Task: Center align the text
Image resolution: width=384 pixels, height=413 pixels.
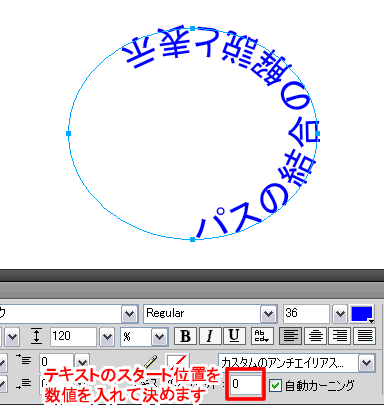Action: (x=315, y=336)
